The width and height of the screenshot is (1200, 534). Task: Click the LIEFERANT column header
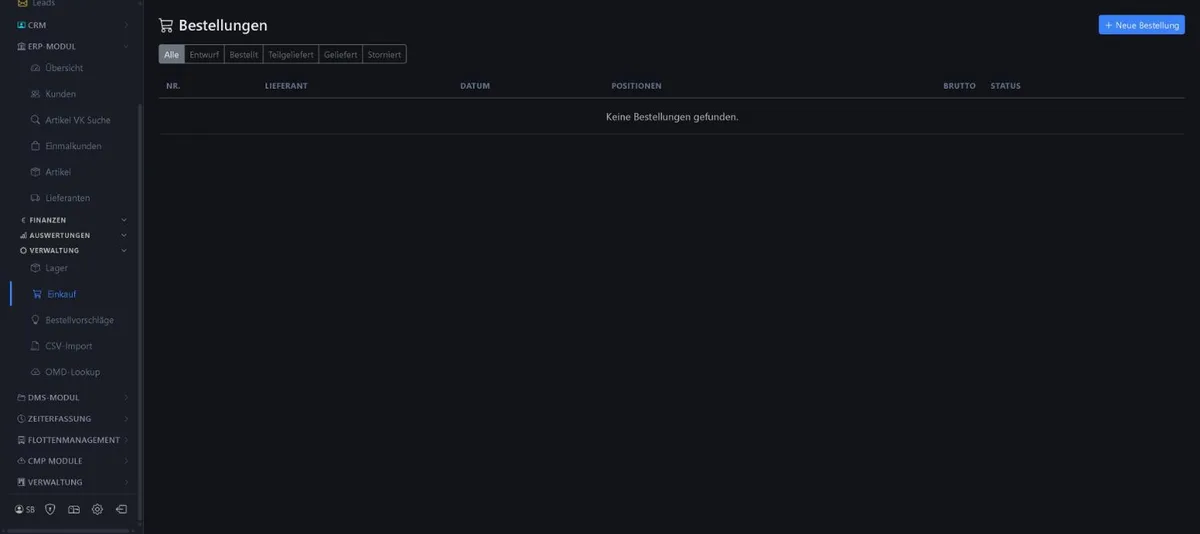point(286,86)
